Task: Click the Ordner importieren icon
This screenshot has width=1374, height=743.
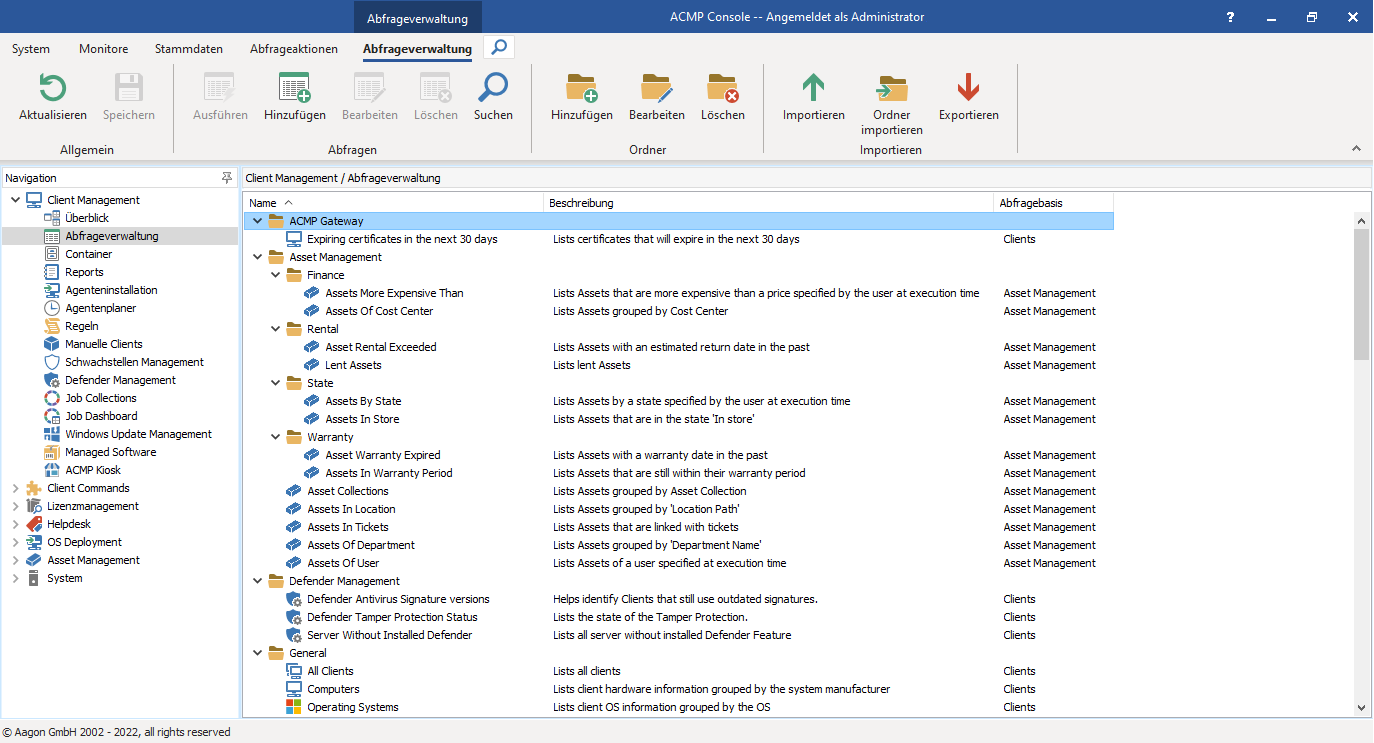Action: pos(891,88)
